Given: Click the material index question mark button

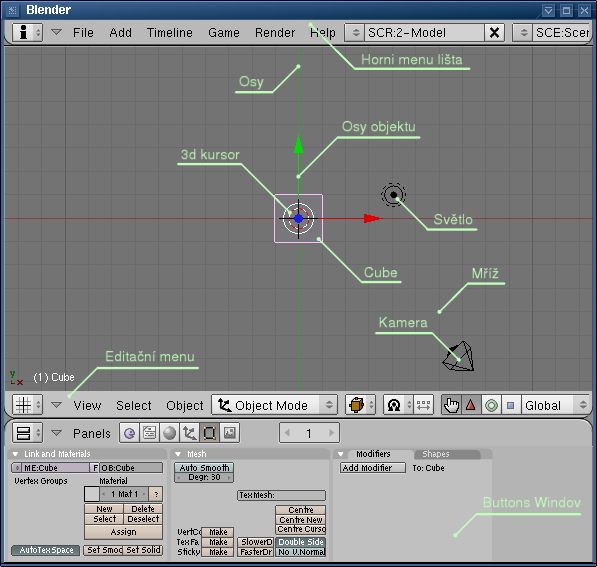Looking at the screenshot, I should [x=156, y=494].
